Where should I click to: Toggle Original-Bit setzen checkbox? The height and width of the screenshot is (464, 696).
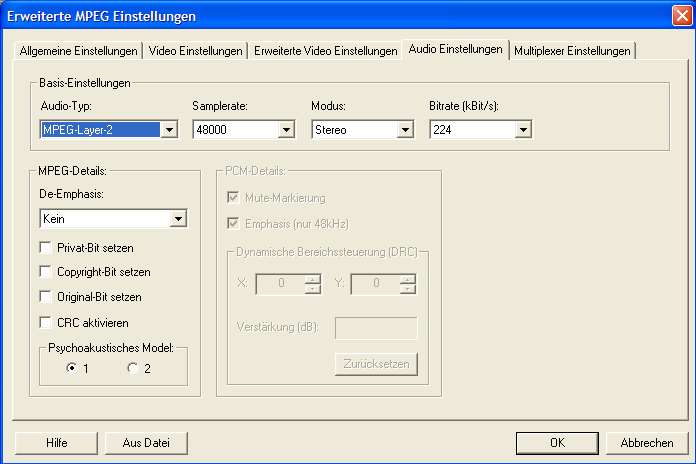(x=46, y=297)
